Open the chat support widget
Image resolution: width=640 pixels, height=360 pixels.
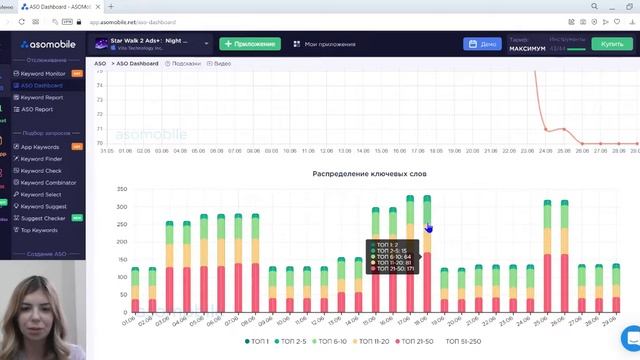[631, 338]
